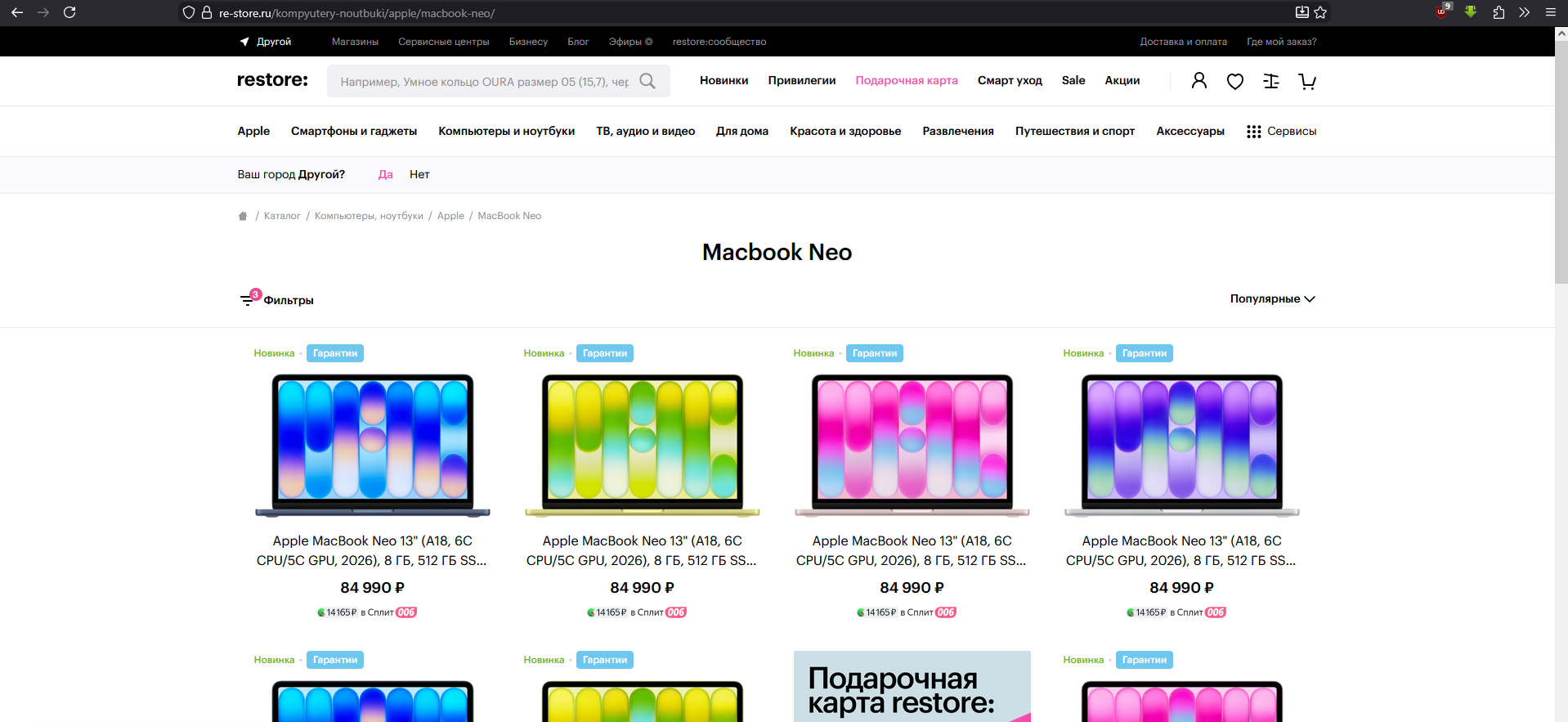Show more tools via the double-chevron icon
1568x722 pixels.
click(x=1525, y=12)
